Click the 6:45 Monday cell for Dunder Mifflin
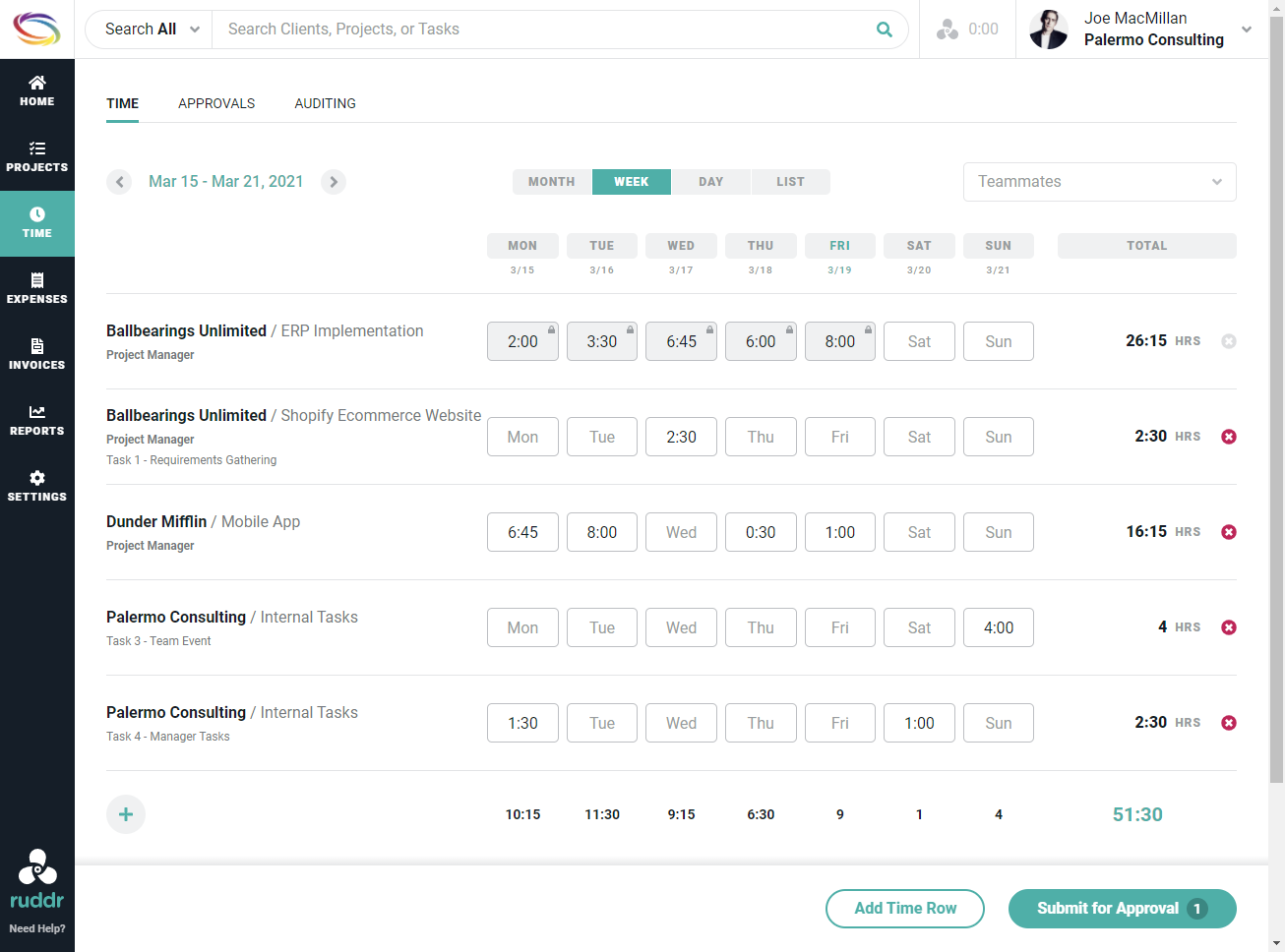Viewport: 1285px width, 952px height. 522,532
